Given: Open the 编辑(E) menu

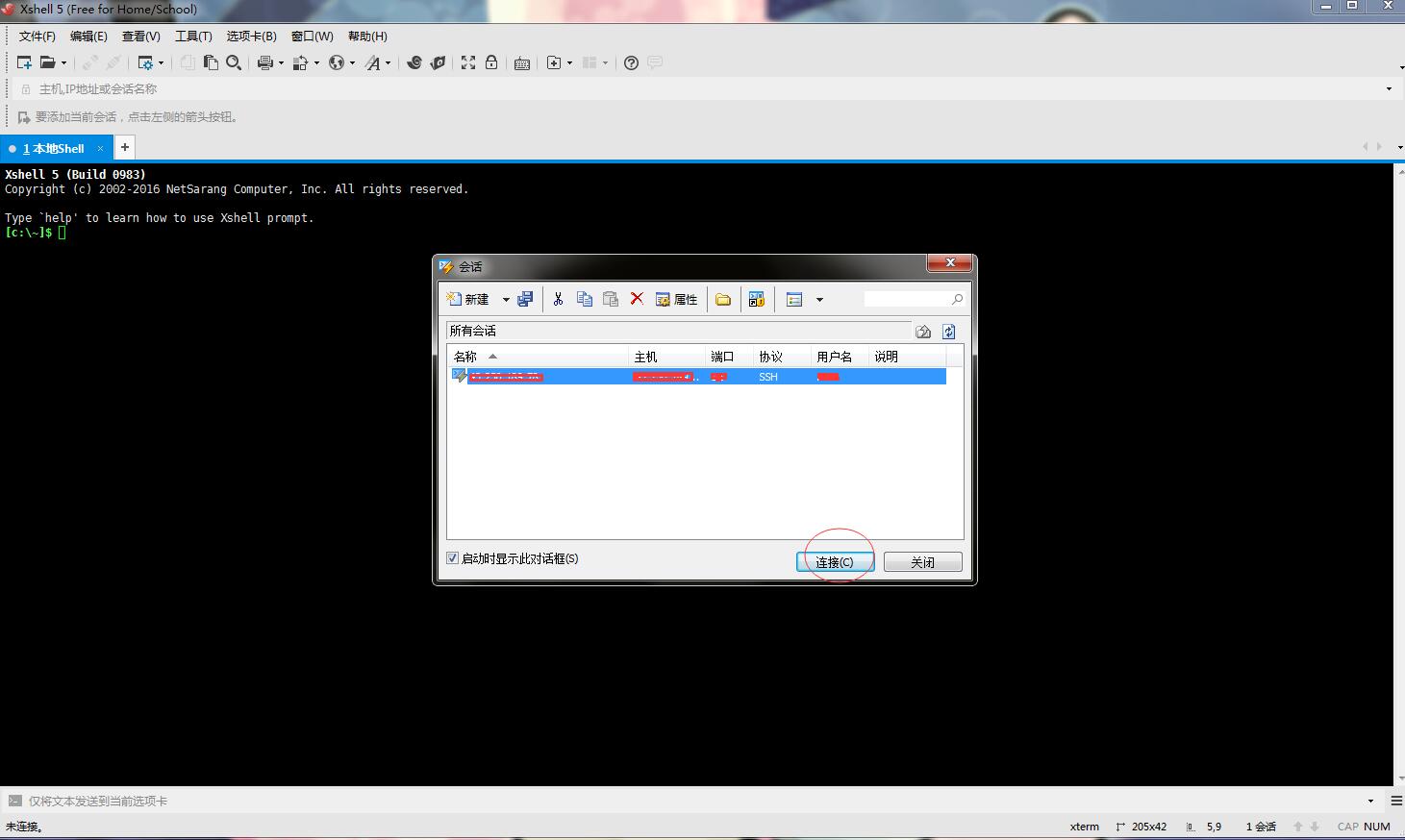Looking at the screenshot, I should pos(88,37).
